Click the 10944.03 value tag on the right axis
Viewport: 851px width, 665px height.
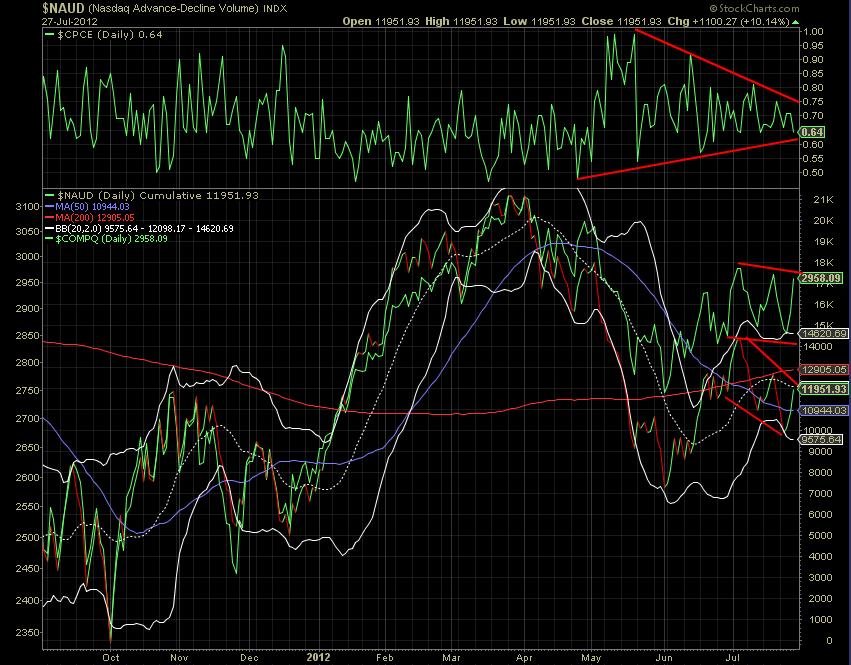824,410
